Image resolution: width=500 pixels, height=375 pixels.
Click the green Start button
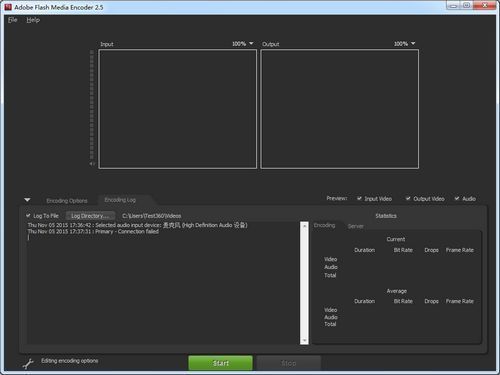pos(221,363)
